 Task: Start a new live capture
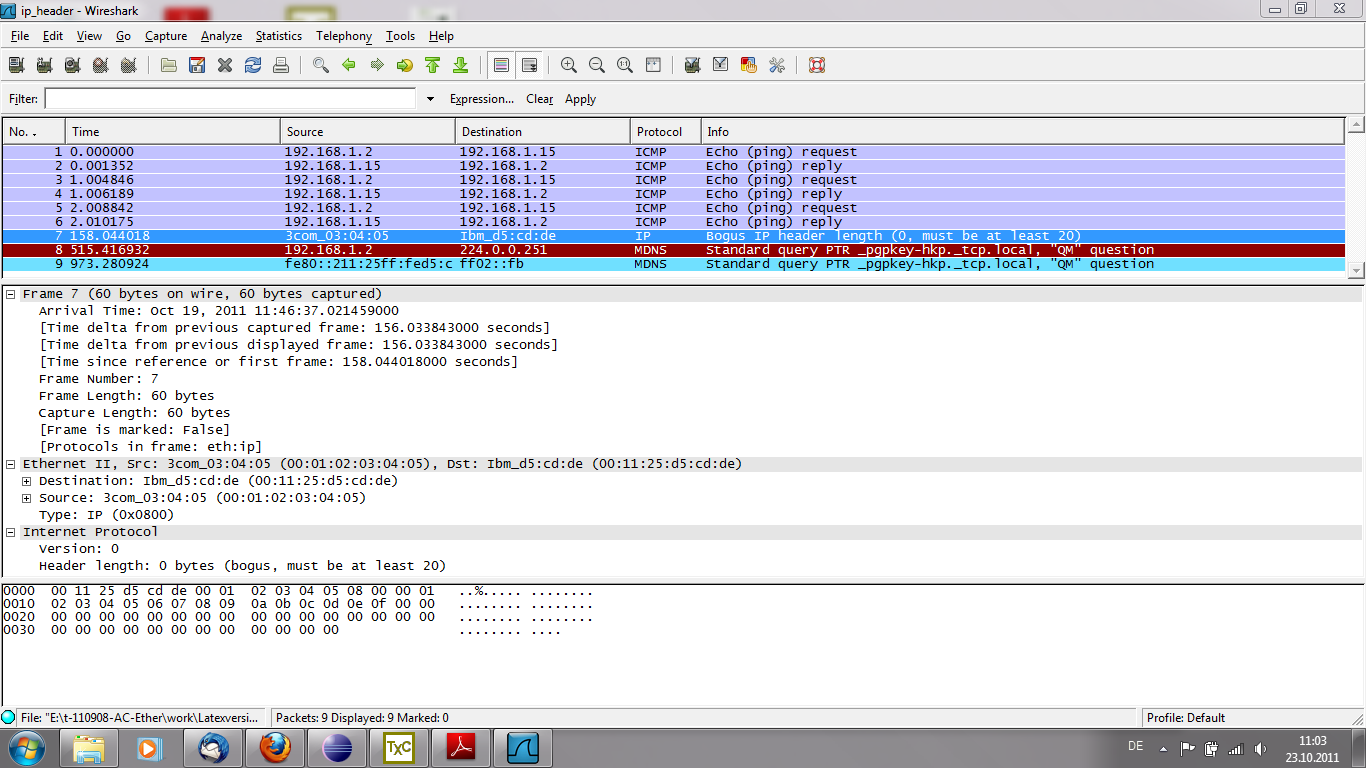(x=72, y=65)
